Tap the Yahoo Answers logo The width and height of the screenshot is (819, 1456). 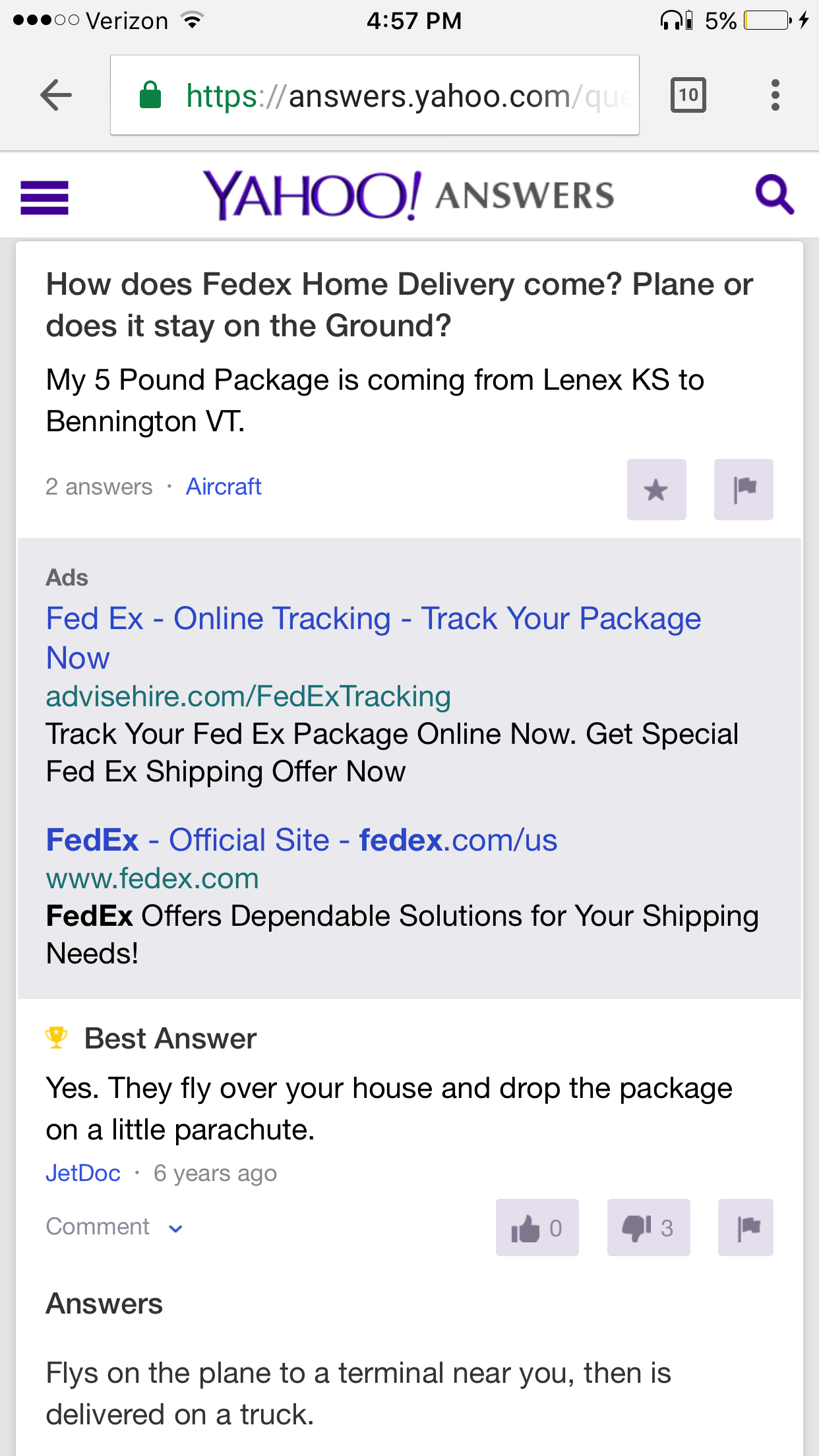[x=409, y=195]
